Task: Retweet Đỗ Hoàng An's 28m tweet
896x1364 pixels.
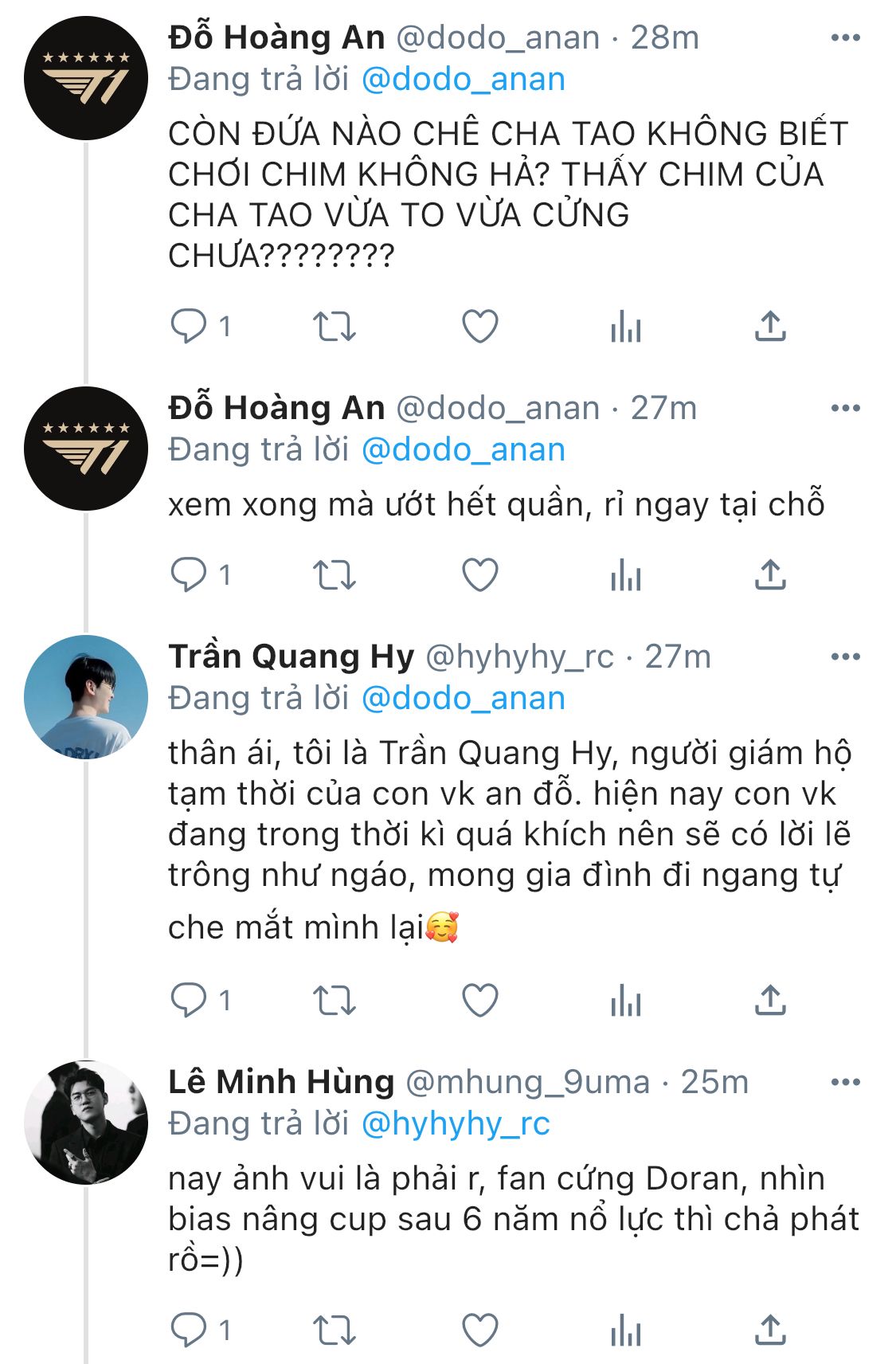Action: 334,327
